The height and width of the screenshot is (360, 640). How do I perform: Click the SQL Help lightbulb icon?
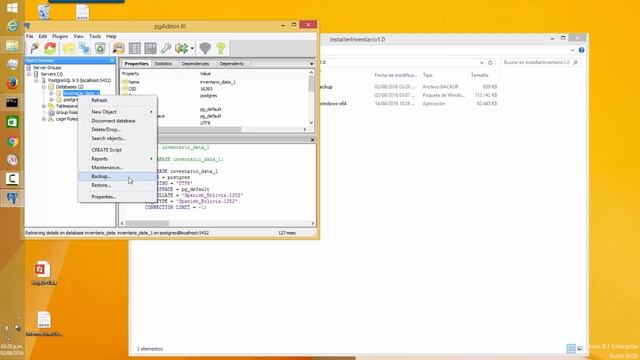[x=221, y=48]
